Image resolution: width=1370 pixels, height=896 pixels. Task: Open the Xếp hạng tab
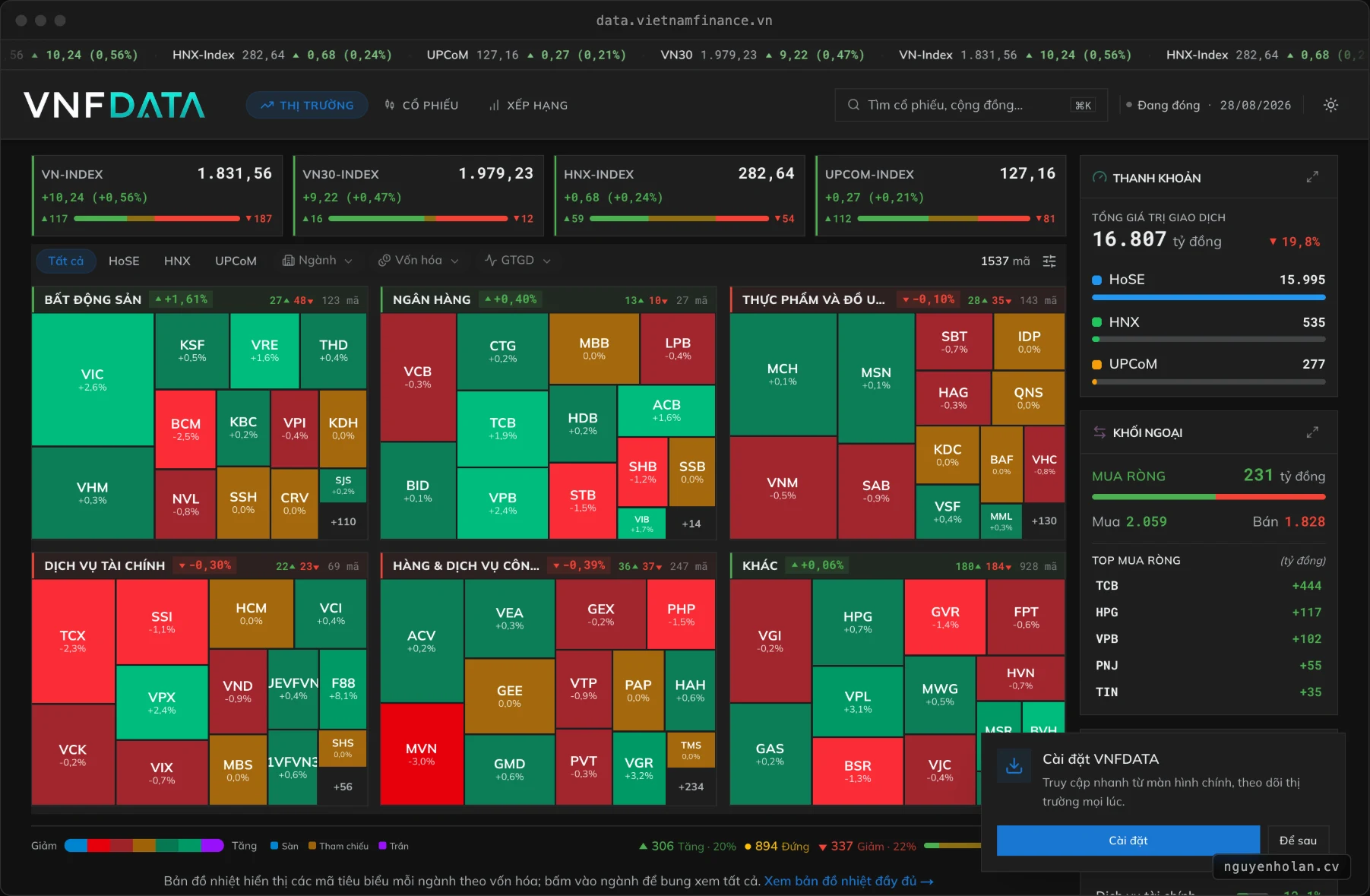529,105
